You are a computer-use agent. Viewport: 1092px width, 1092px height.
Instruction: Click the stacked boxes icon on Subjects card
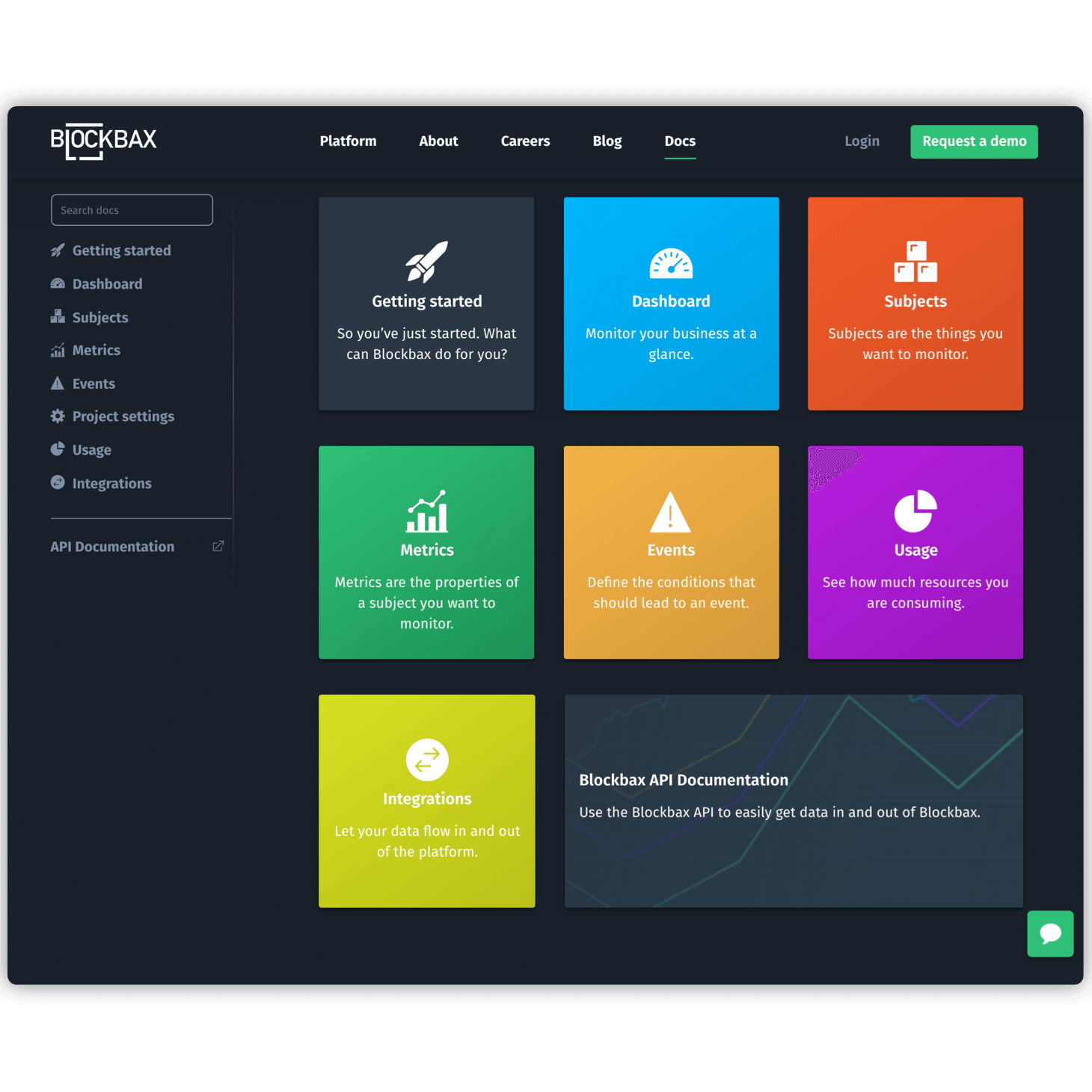(x=915, y=262)
